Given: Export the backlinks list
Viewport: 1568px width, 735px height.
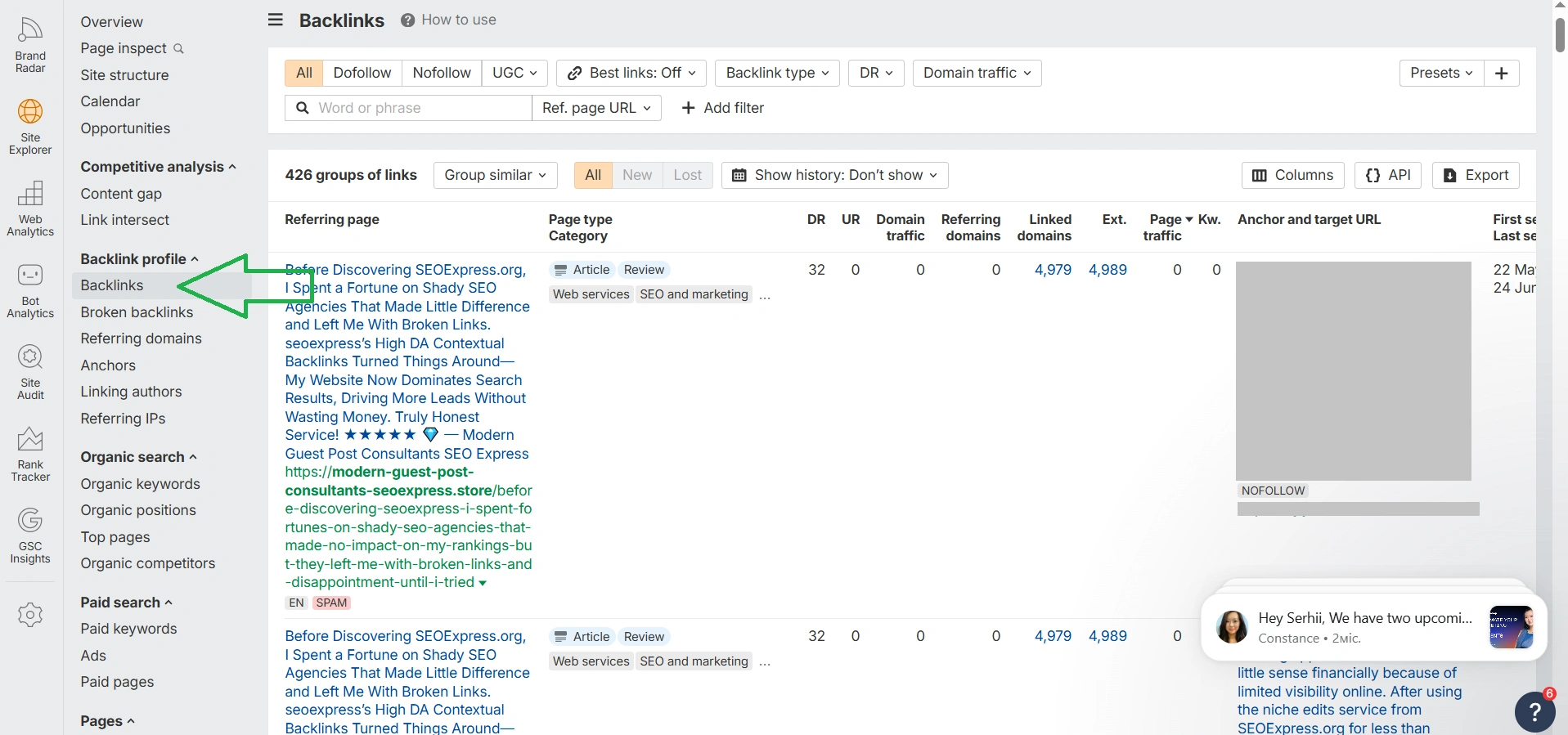Looking at the screenshot, I should coord(1476,175).
